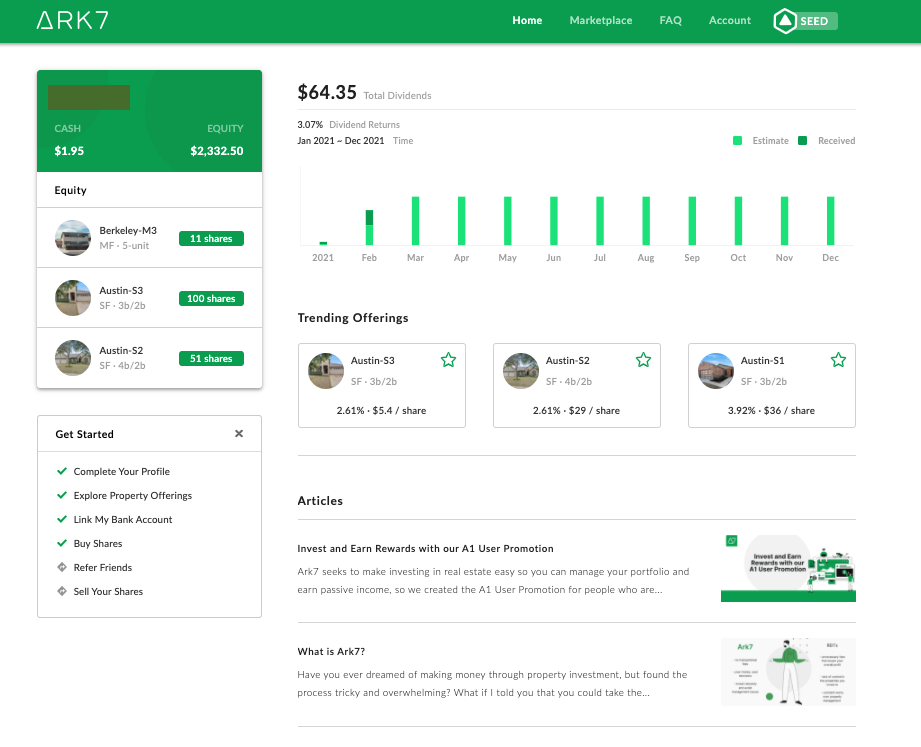Viewport: 921px width, 747px height.
Task: Click the ARK7 logo
Action: point(73,21)
